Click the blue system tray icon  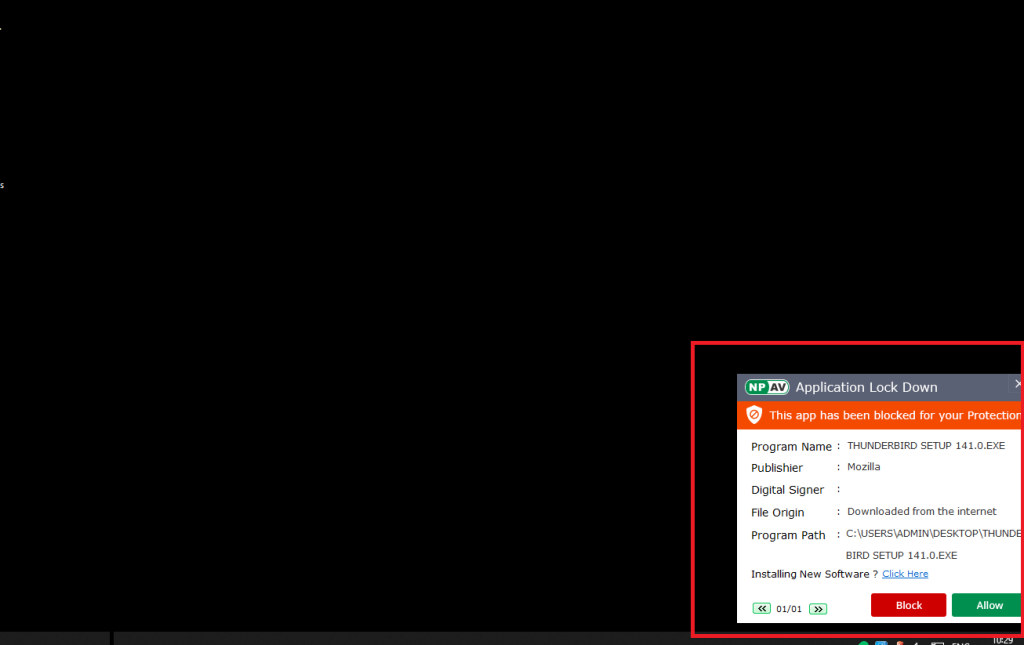(x=881, y=641)
